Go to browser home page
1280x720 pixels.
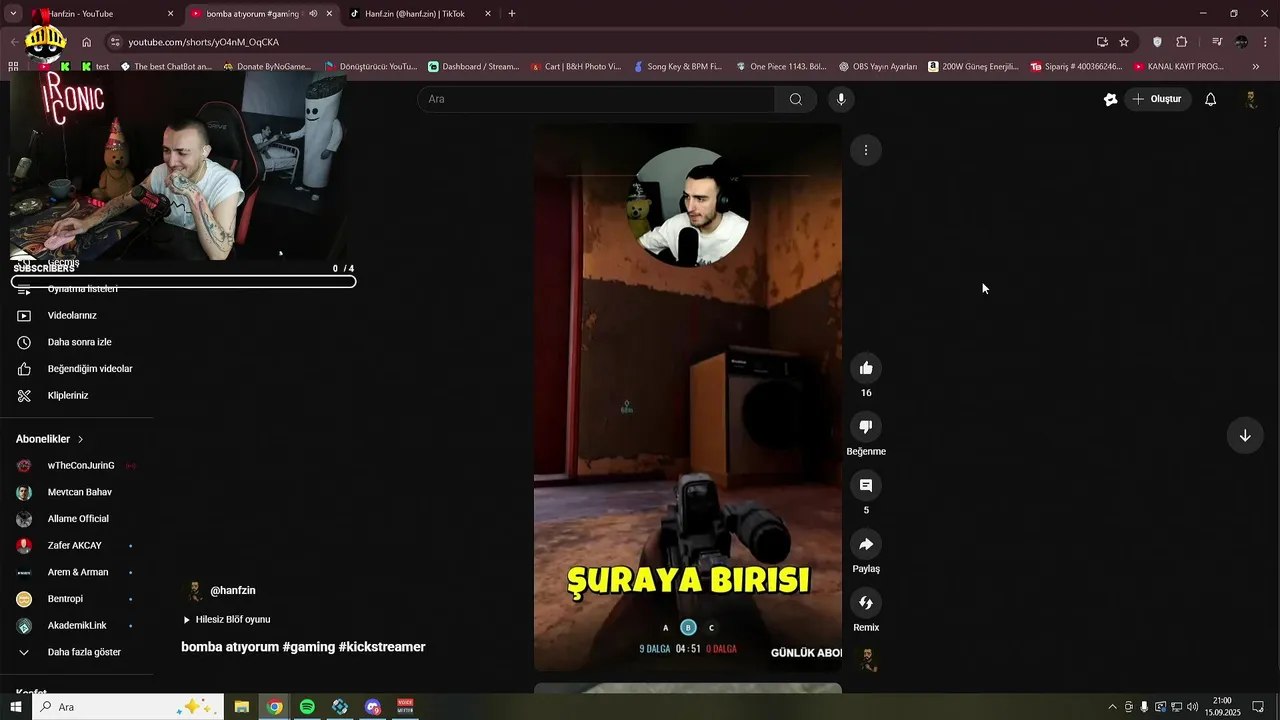click(x=87, y=42)
